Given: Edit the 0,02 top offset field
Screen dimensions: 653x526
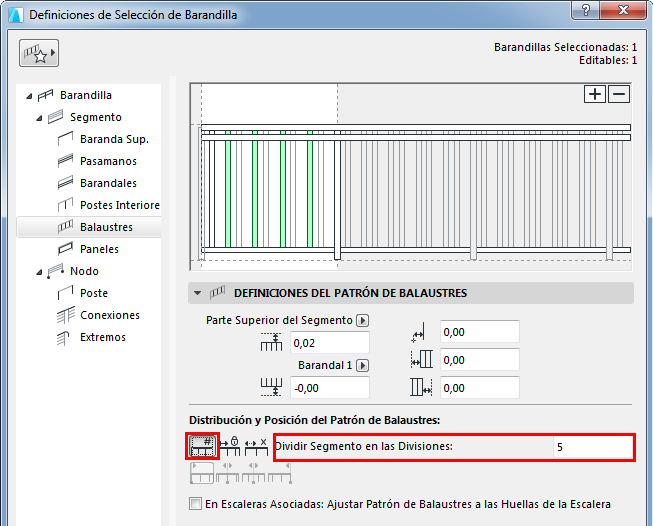Looking at the screenshot, I should pyautogui.click(x=330, y=343).
